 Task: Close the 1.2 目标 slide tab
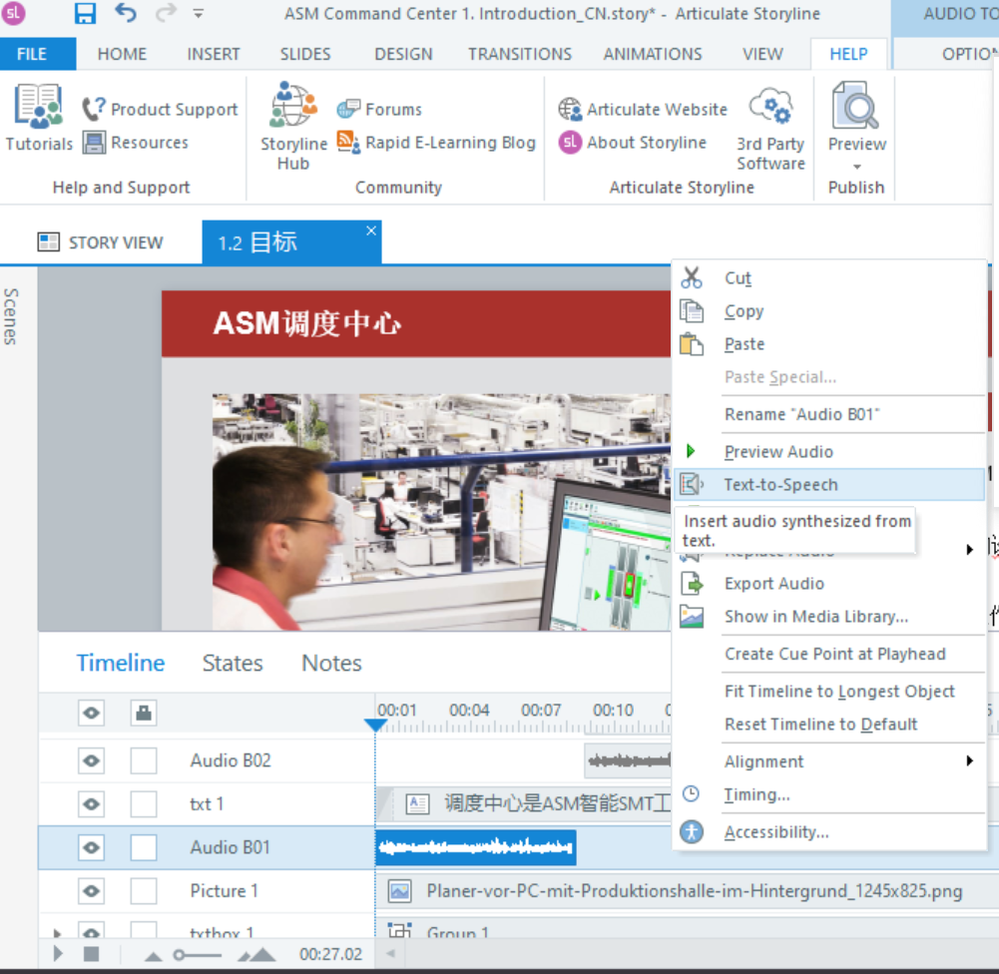371,231
